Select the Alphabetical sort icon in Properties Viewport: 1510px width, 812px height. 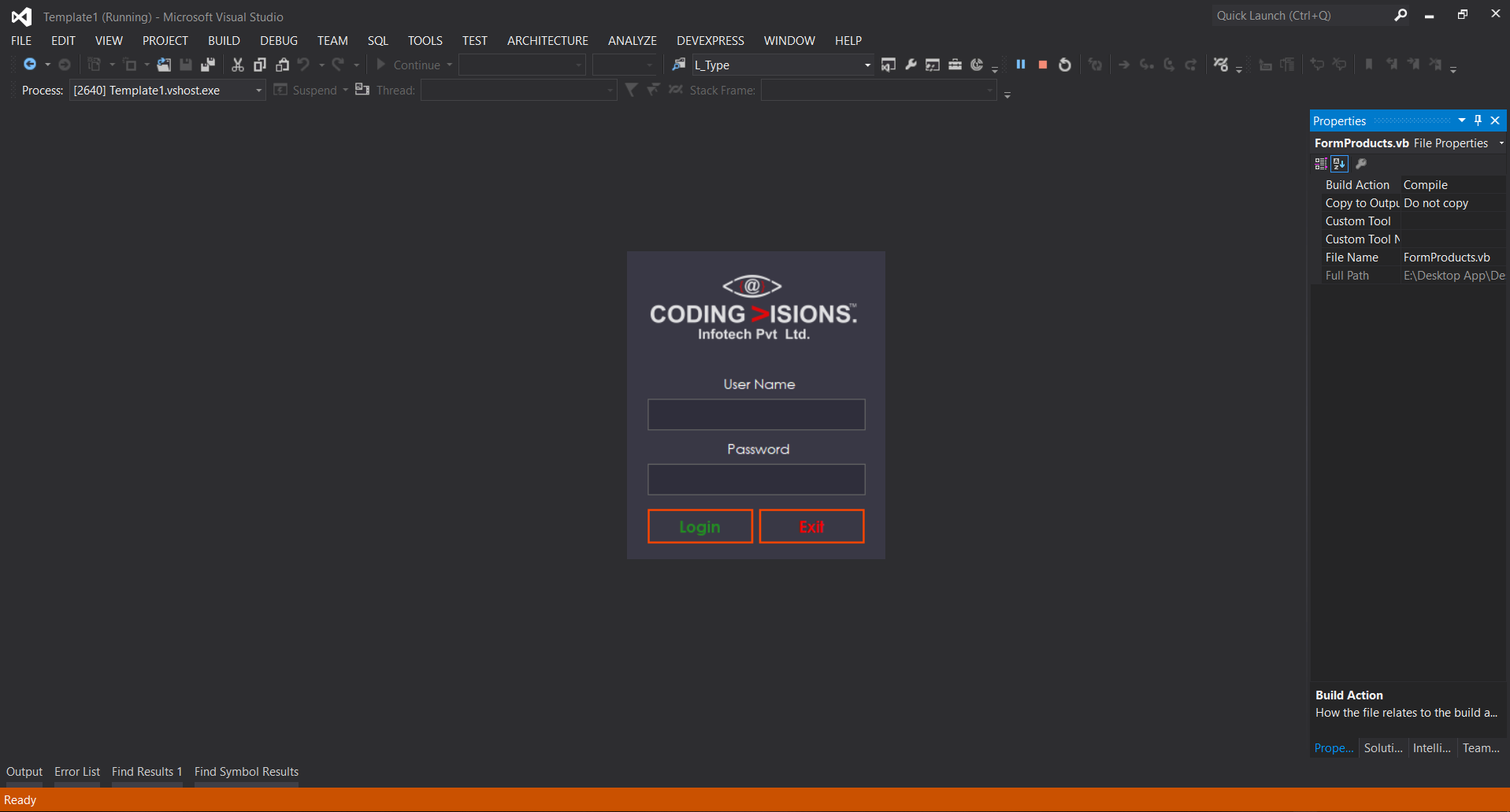click(1340, 164)
